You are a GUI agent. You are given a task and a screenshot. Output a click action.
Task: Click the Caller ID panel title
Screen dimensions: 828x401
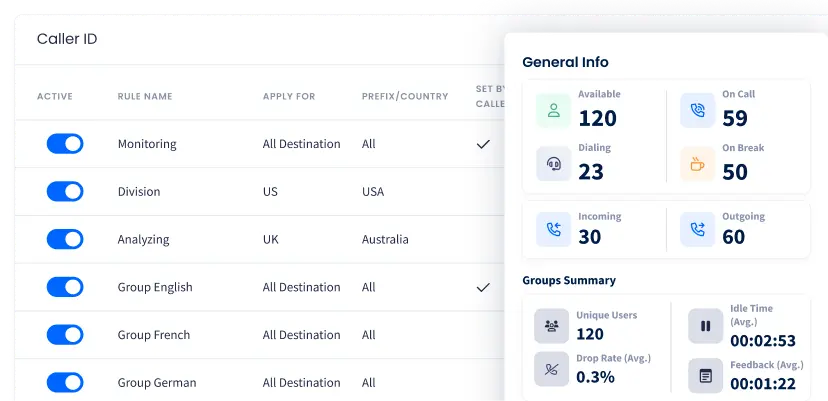(x=67, y=39)
